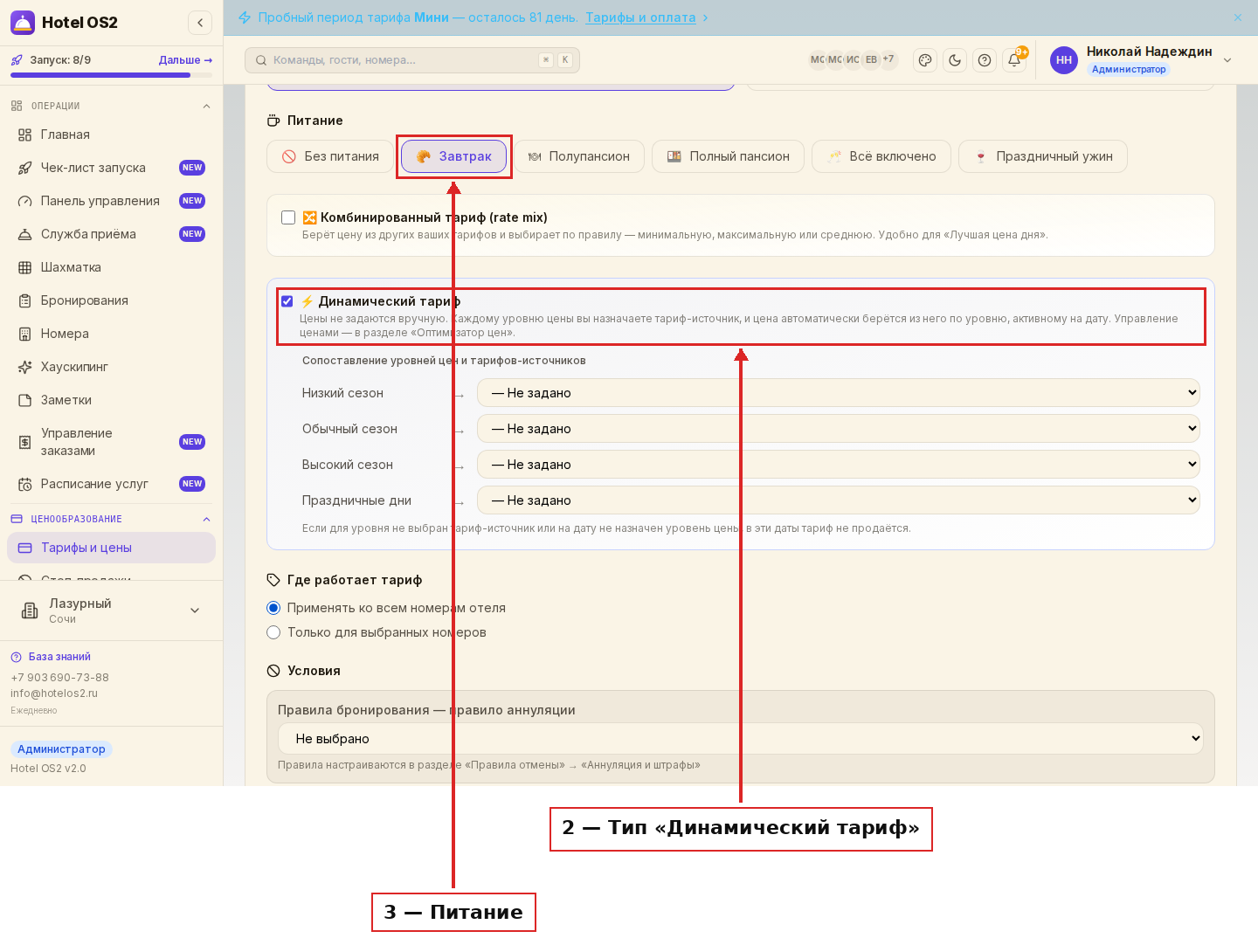The width and height of the screenshot is (1258, 952).
Task: Open Тарифы и оплата link
Action: point(640,17)
